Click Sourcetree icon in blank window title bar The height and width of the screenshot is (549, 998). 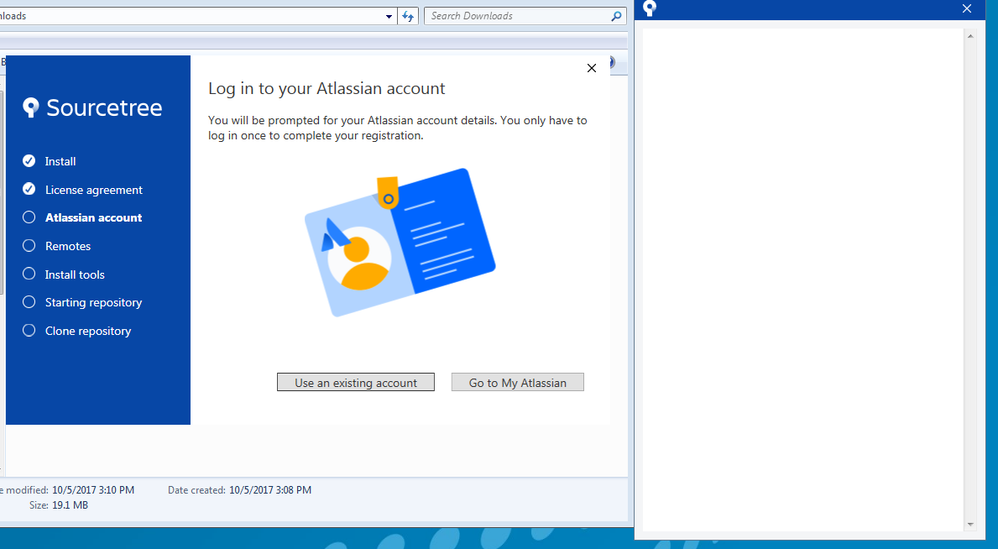tap(649, 8)
